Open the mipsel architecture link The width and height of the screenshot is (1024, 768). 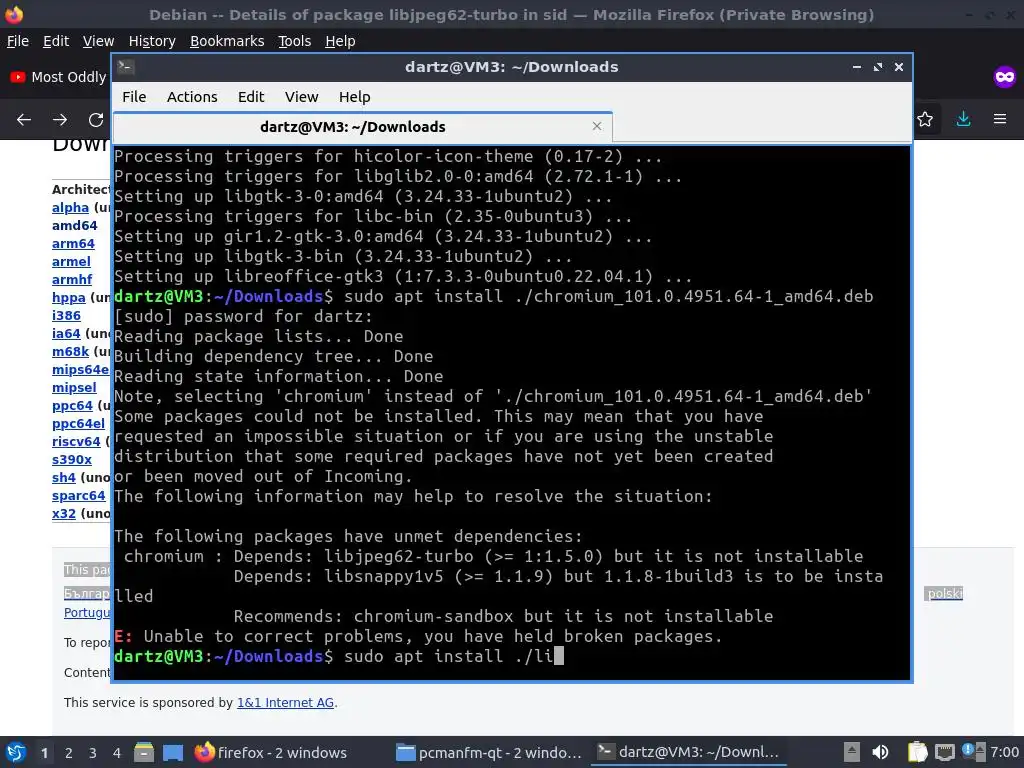point(74,387)
